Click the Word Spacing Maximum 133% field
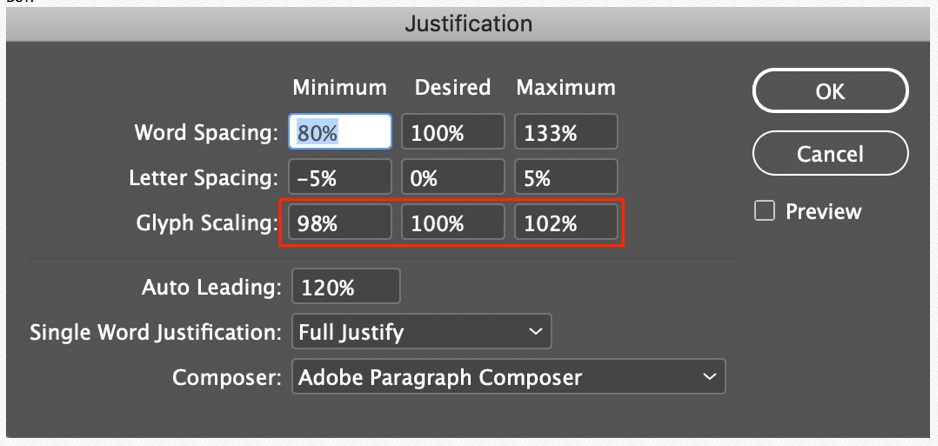The width and height of the screenshot is (938, 446). coord(566,133)
